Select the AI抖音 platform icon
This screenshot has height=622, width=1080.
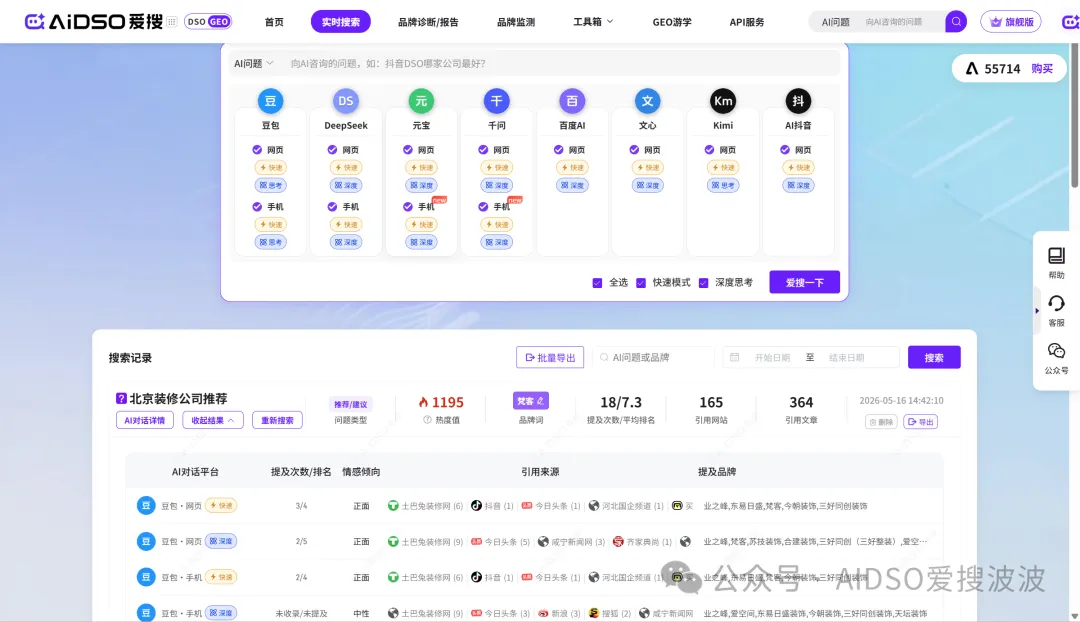(x=798, y=101)
